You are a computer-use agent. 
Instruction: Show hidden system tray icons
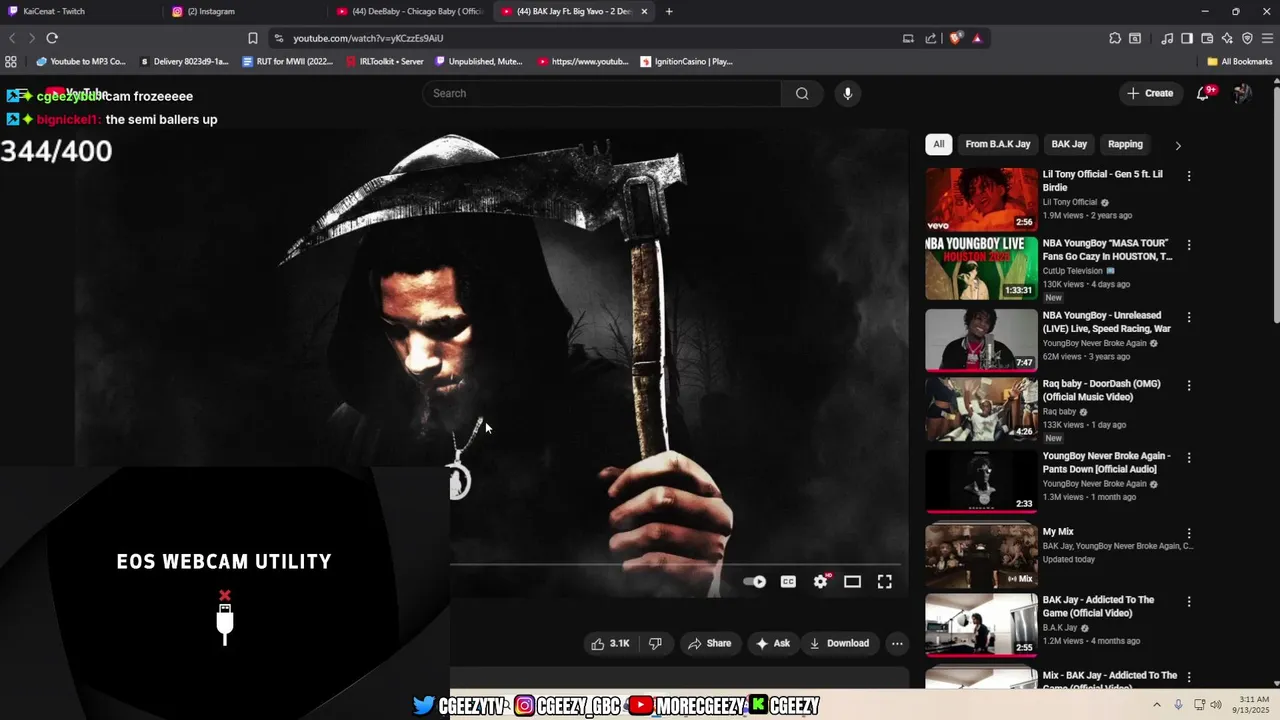click(x=1157, y=705)
